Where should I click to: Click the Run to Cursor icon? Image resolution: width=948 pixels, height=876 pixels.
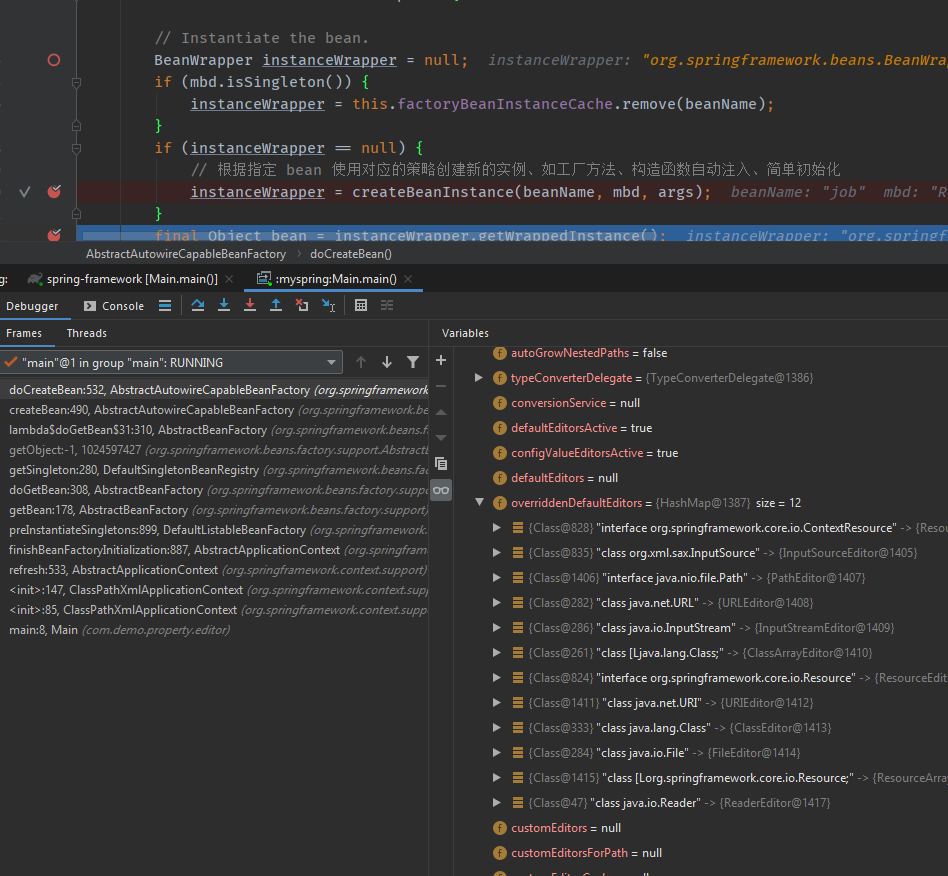[x=328, y=306]
